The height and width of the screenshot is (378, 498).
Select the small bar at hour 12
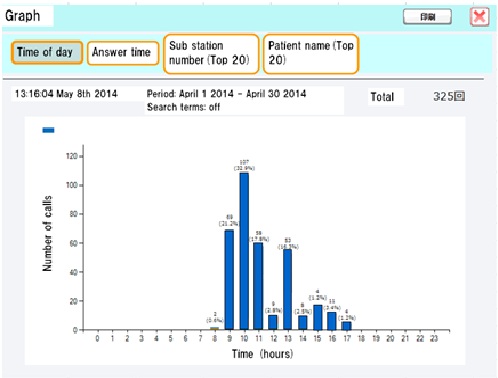coord(273,322)
